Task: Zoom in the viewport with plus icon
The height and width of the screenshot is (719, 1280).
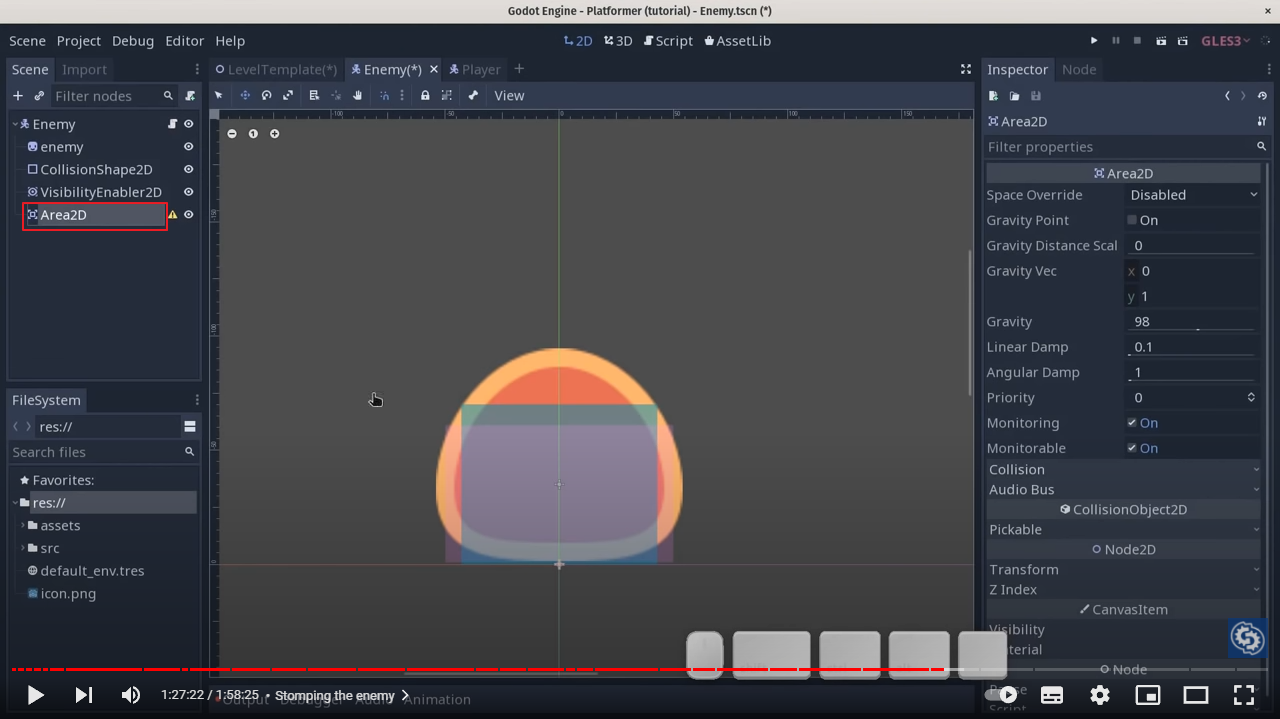Action: 275,134
